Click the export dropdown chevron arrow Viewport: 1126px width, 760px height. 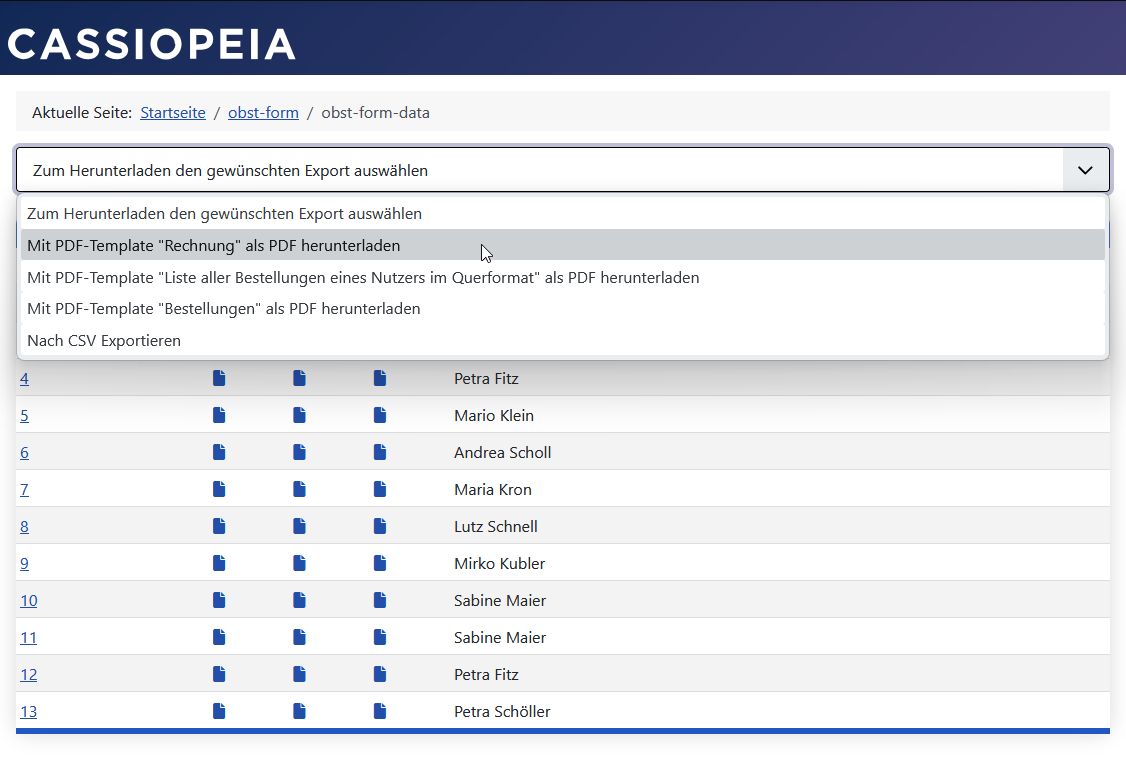pyautogui.click(x=1085, y=170)
